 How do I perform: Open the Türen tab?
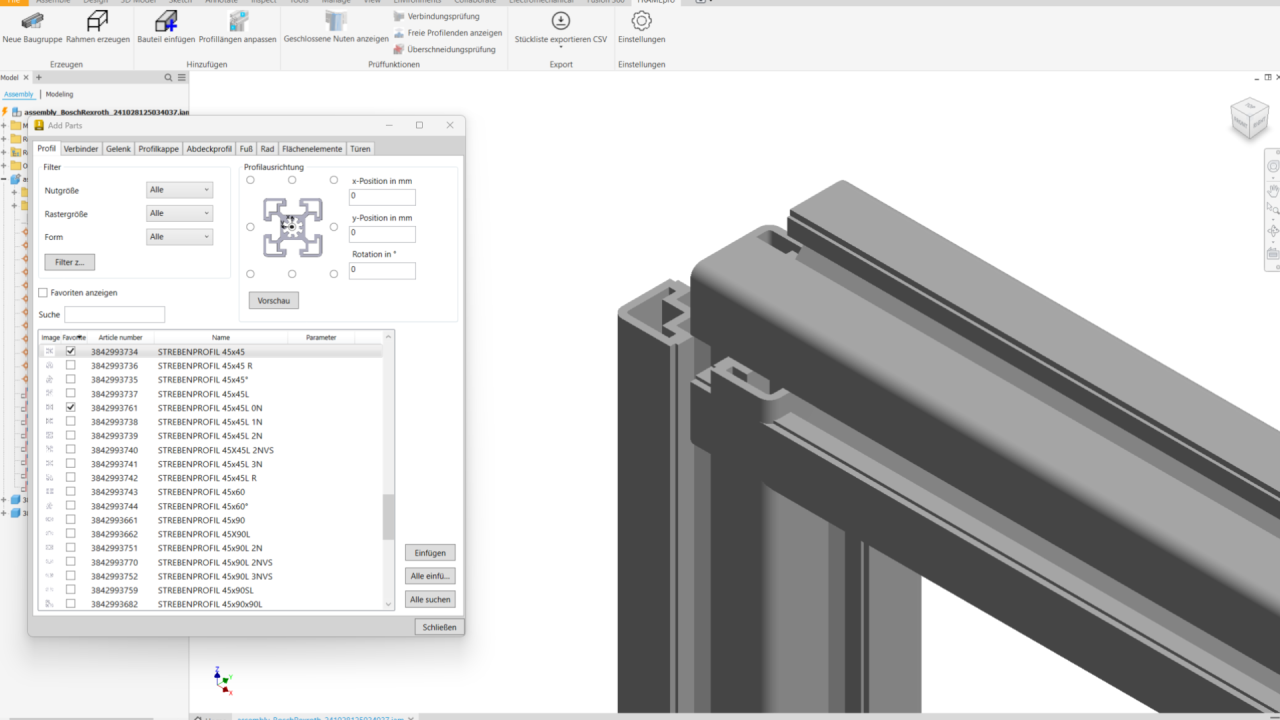(360, 148)
